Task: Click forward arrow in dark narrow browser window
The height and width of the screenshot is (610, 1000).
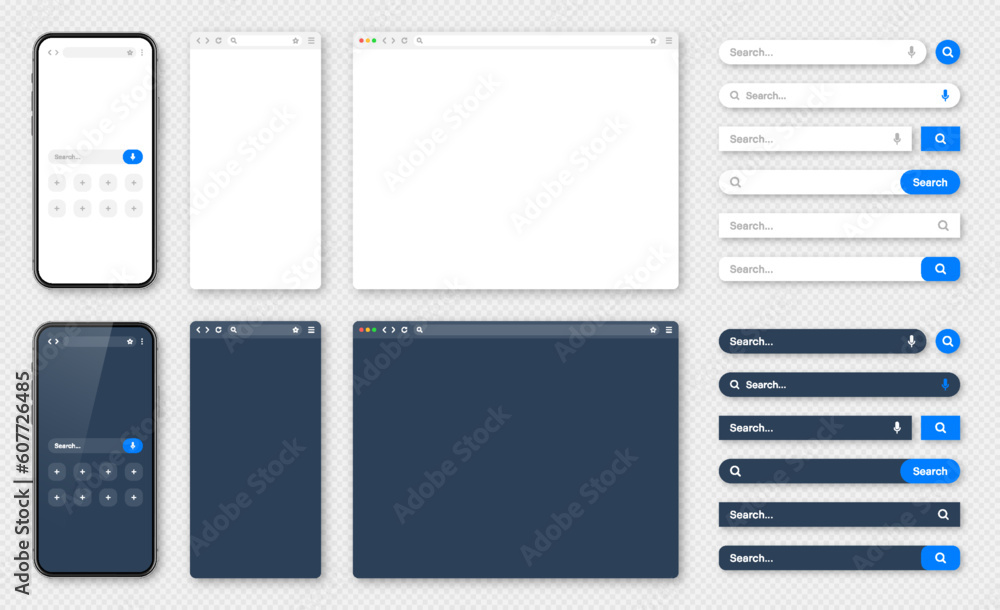Action: coord(207,330)
